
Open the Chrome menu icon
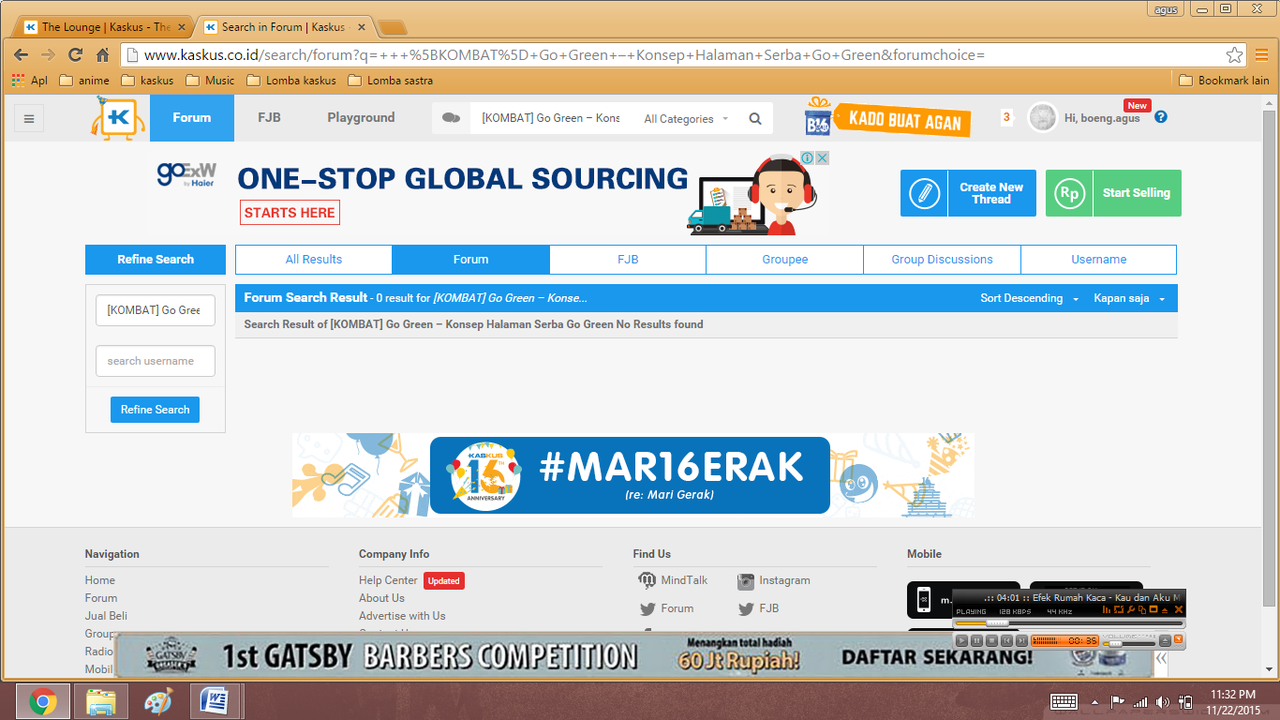pyautogui.click(x=1262, y=55)
